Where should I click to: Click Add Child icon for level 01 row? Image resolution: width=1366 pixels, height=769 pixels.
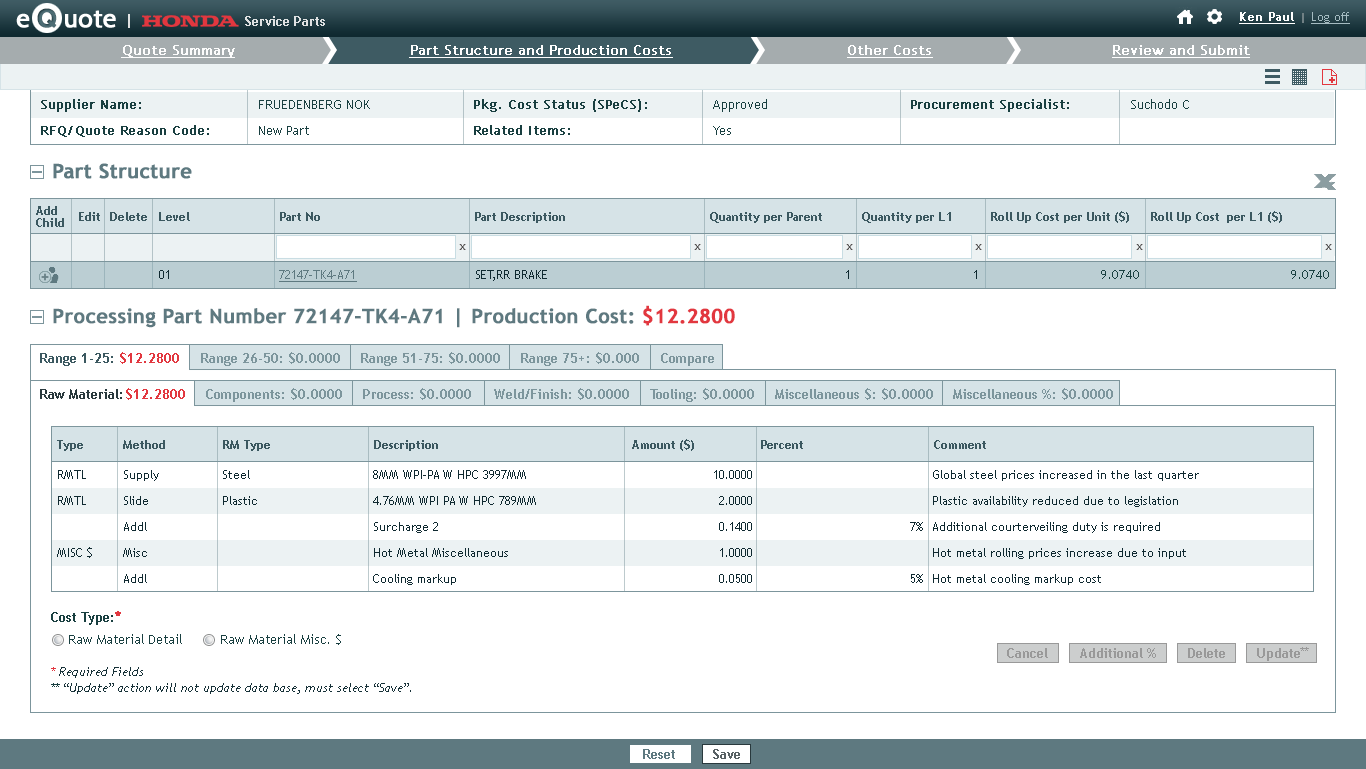click(48, 275)
